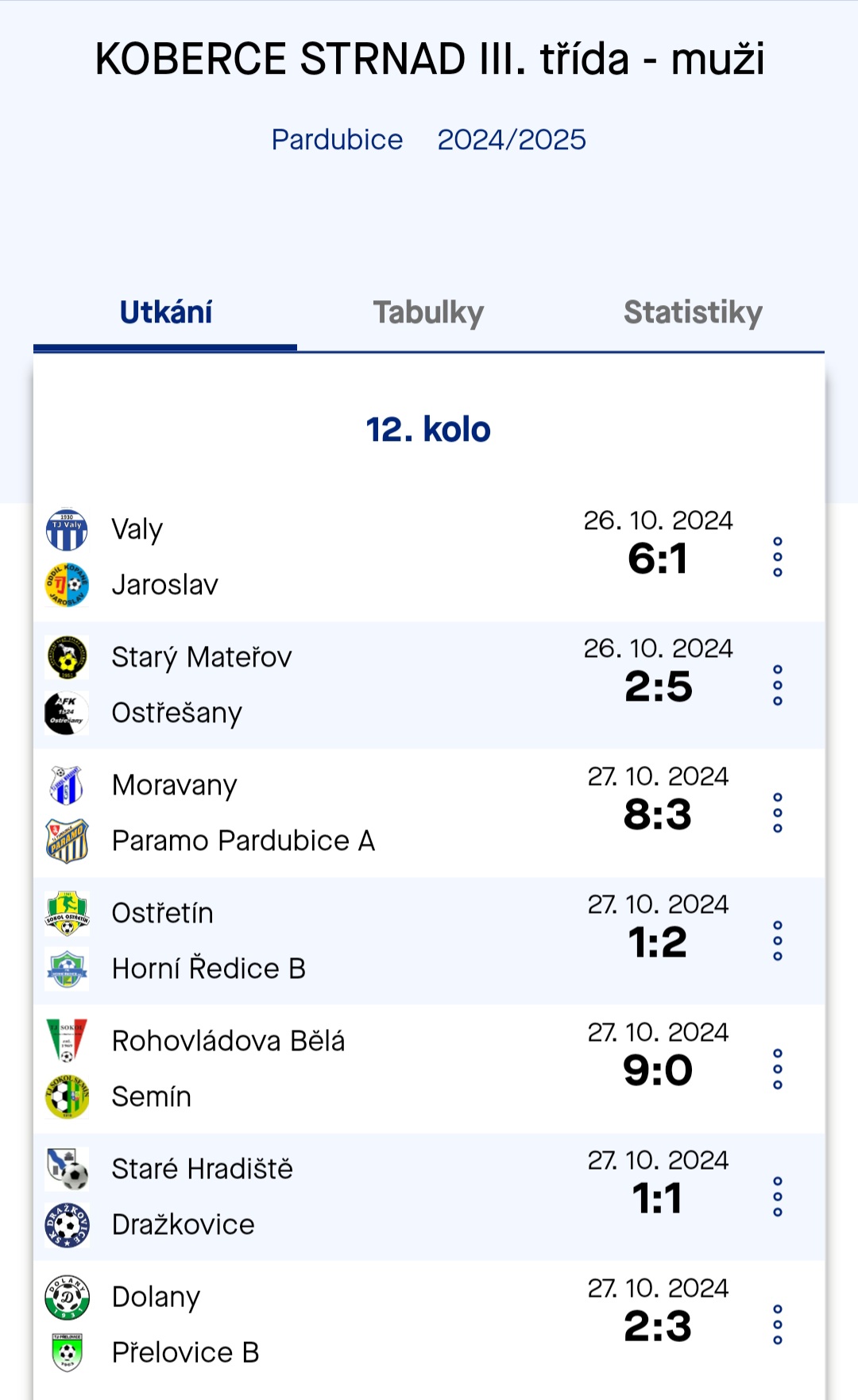Open the 2024/2025 season link
Screen dimensions: 858x1400
tap(512, 140)
